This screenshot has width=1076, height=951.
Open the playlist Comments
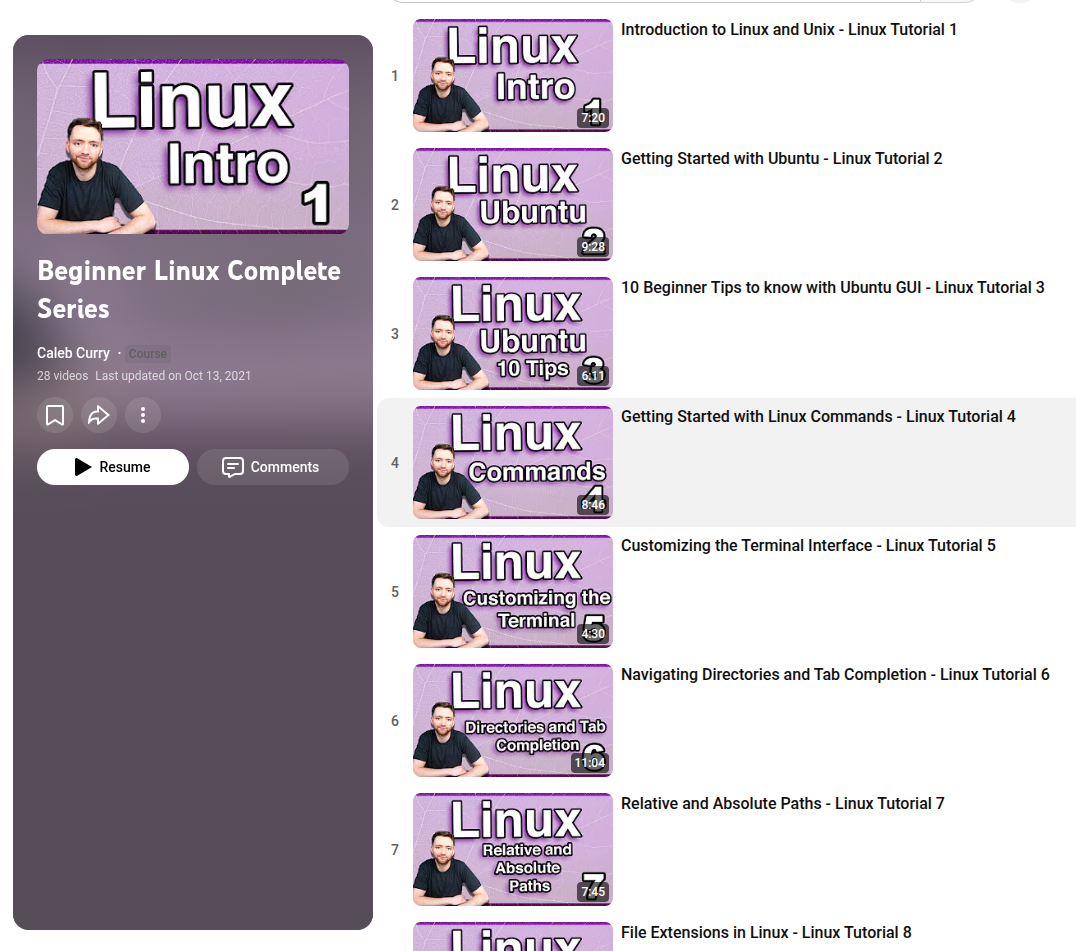coord(272,467)
